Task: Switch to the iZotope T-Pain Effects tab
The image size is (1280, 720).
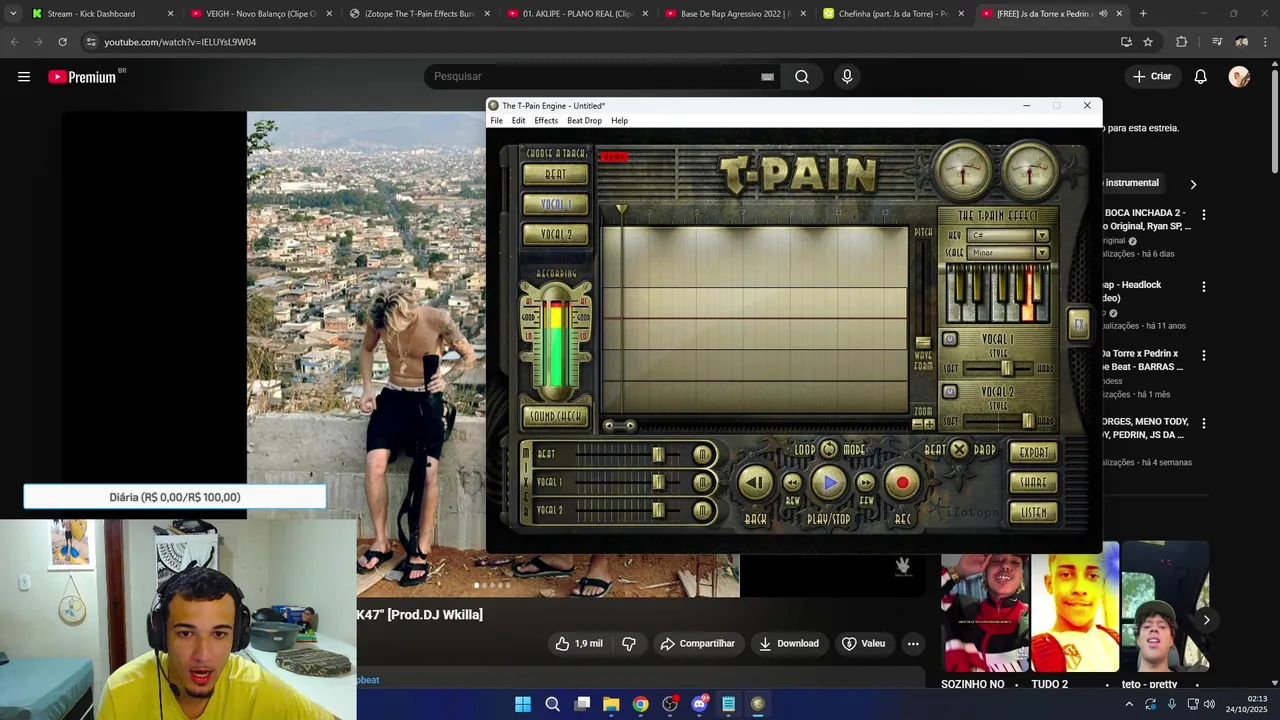Action: [x=419, y=14]
